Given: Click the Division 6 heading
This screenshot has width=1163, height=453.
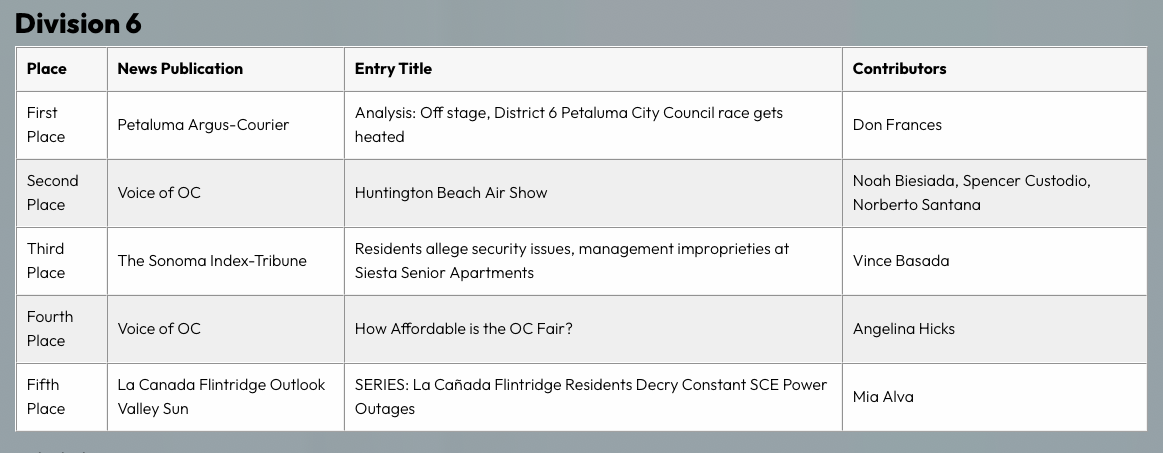Looking at the screenshot, I should coord(78,23).
